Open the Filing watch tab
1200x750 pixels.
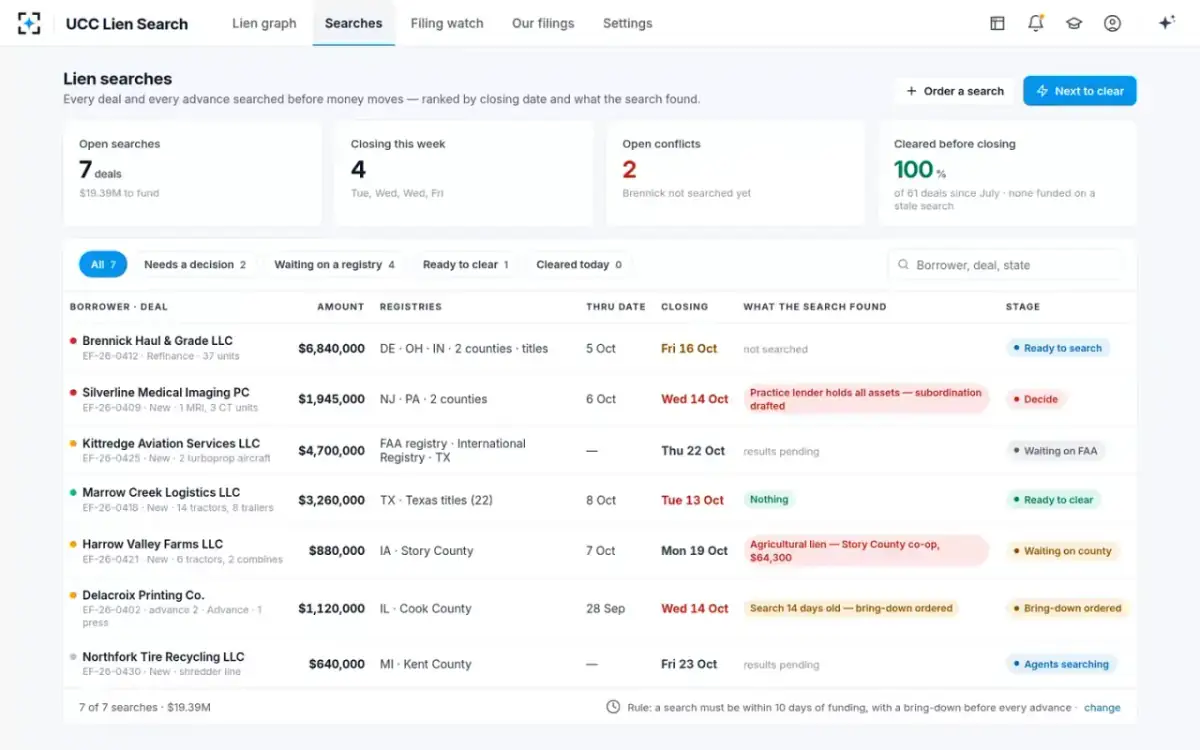(x=447, y=23)
